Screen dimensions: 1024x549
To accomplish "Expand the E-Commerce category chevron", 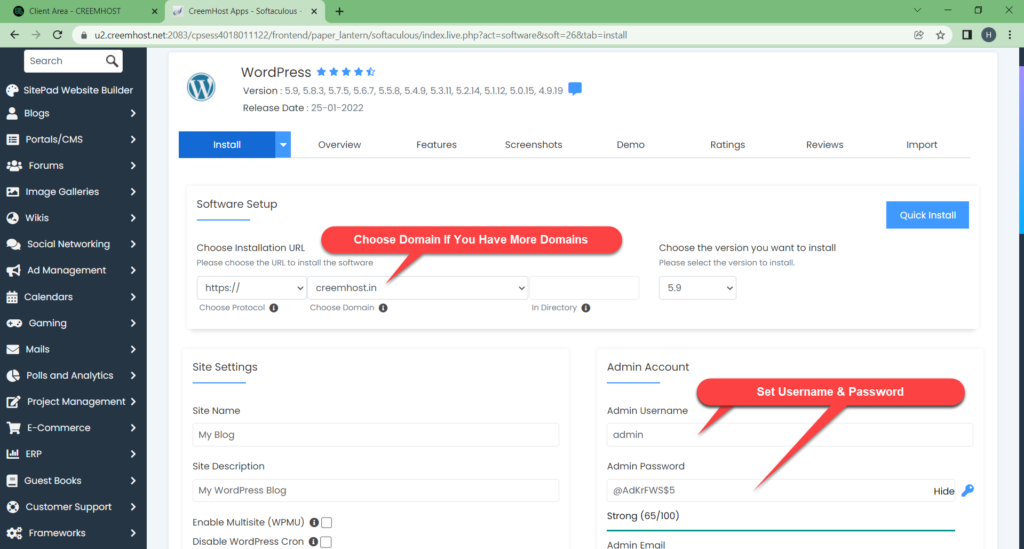I will 133,428.
